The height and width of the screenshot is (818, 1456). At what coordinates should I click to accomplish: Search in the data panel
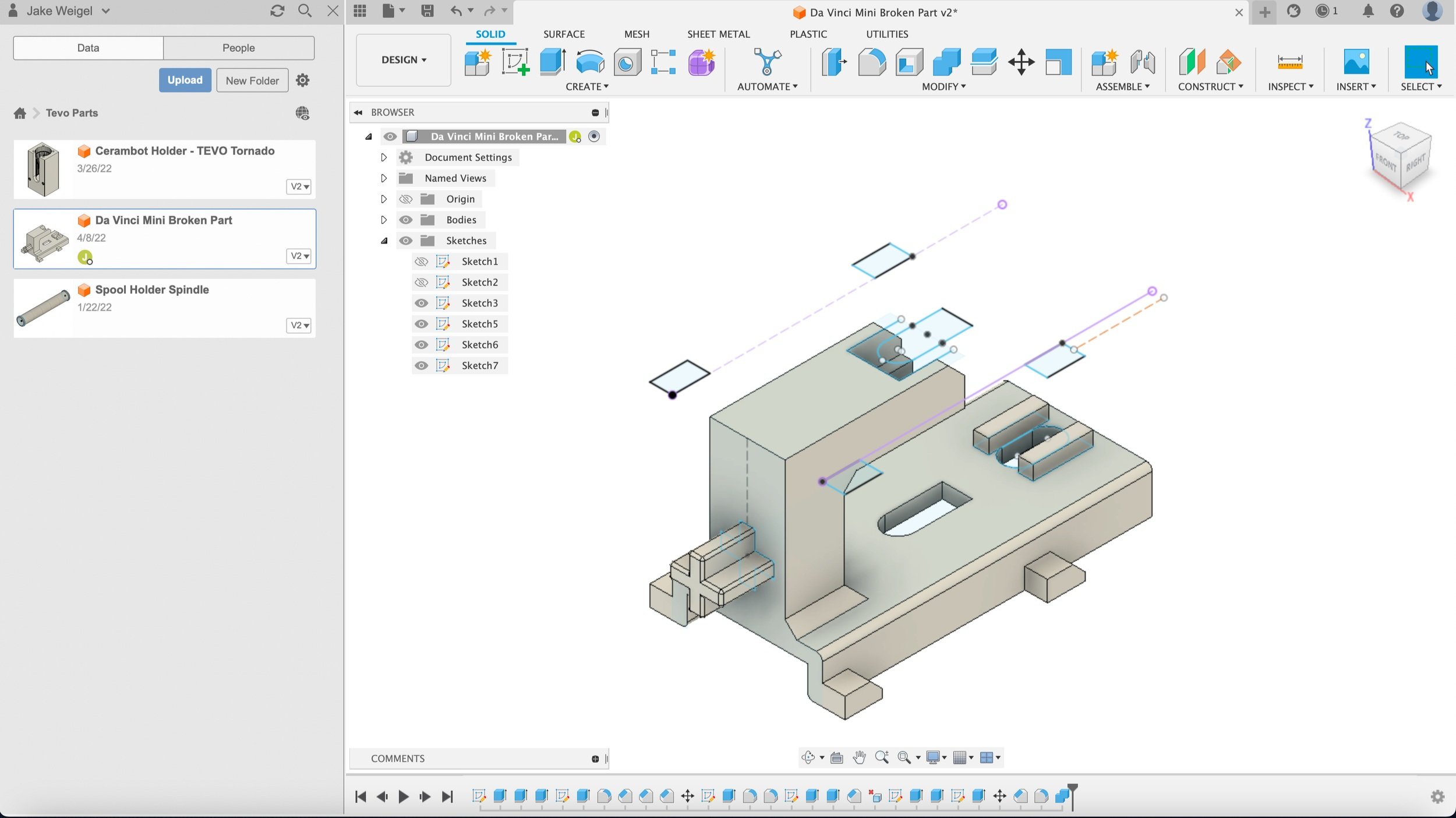pos(305,10)
